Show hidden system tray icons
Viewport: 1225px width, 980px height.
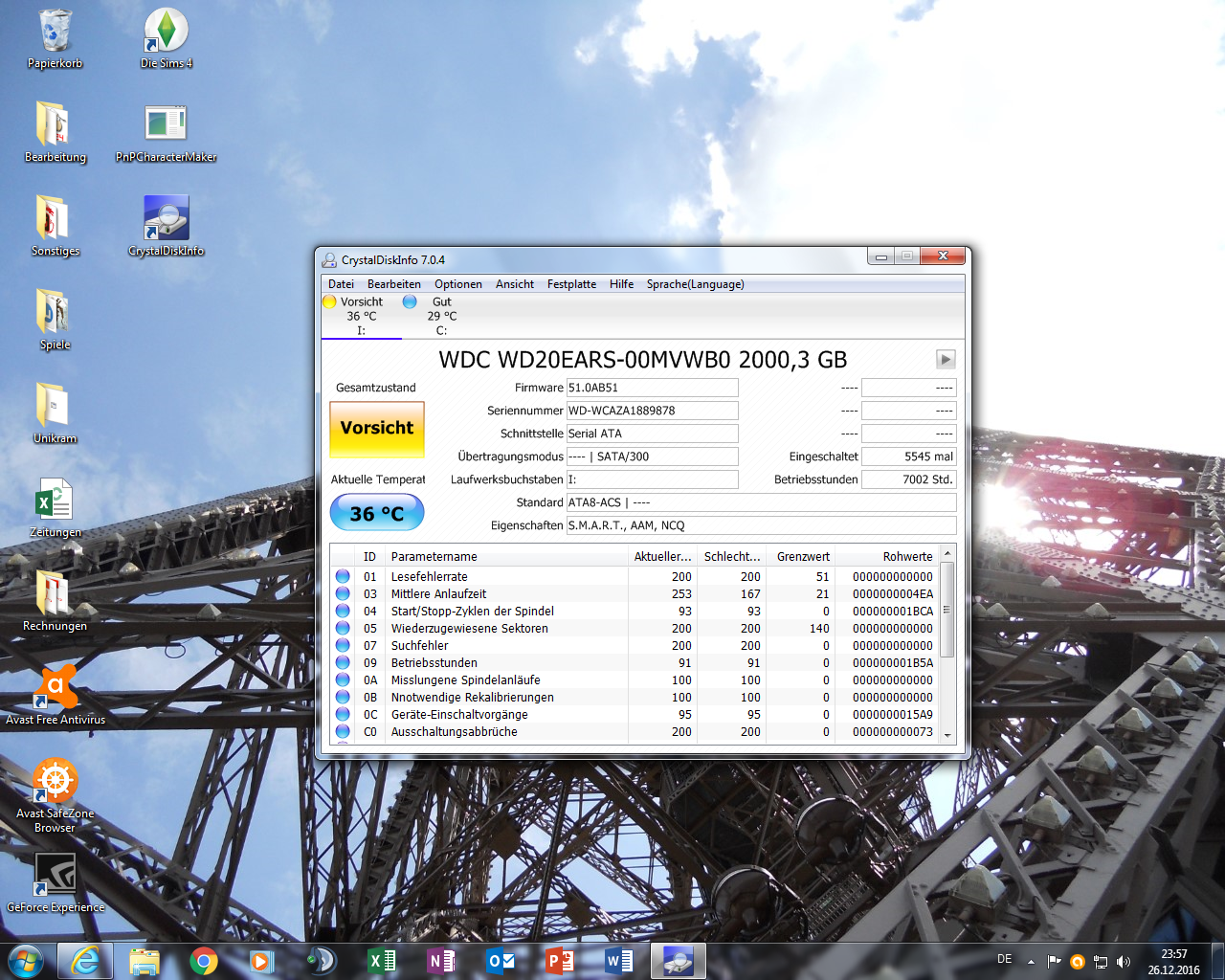click(x=1031, y=962)
